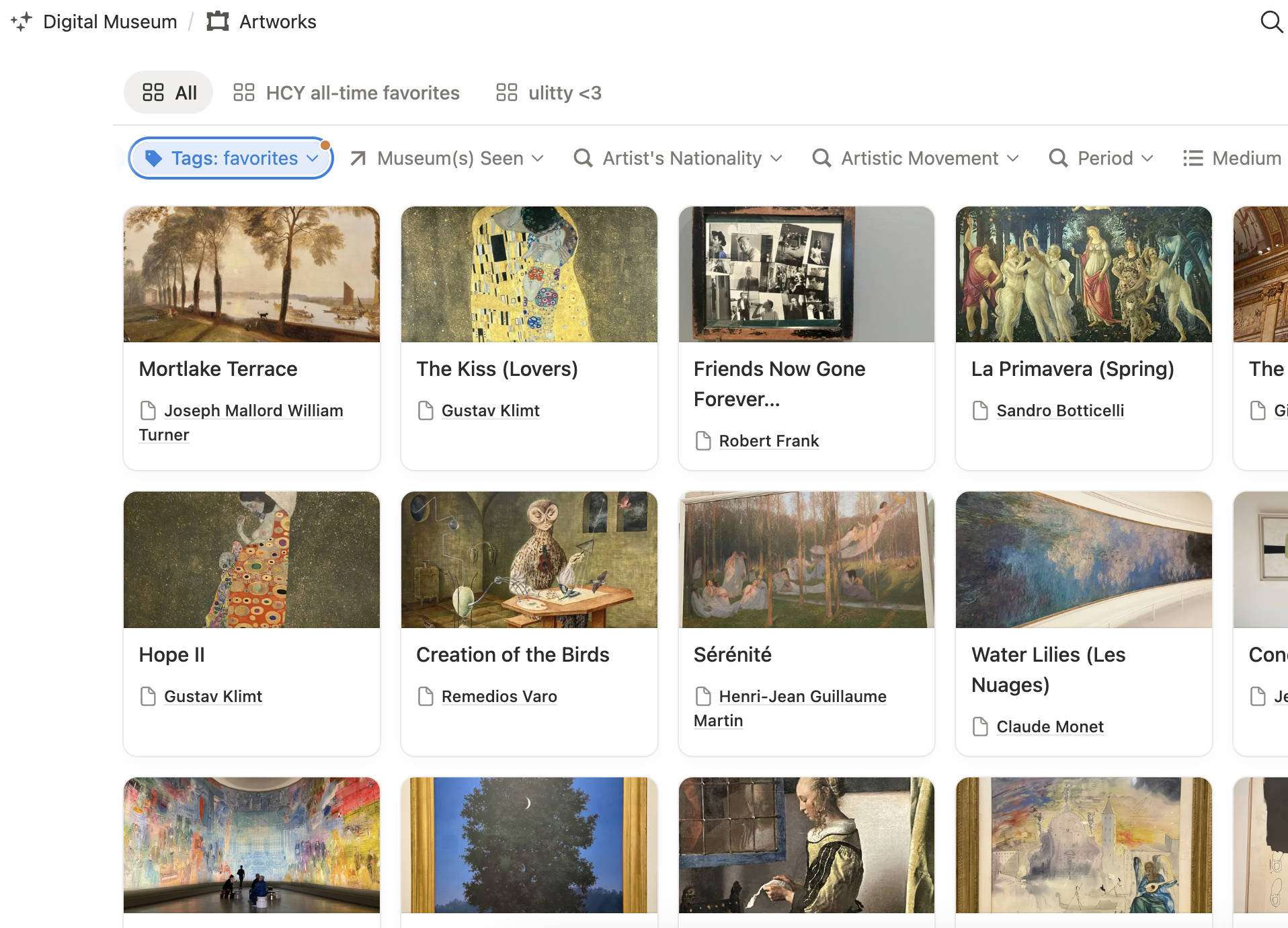This screenshot has height=928, width=1288.
Task: Click page icon on The Kiss (Lovers) card
Action: (x=426, y=410)
